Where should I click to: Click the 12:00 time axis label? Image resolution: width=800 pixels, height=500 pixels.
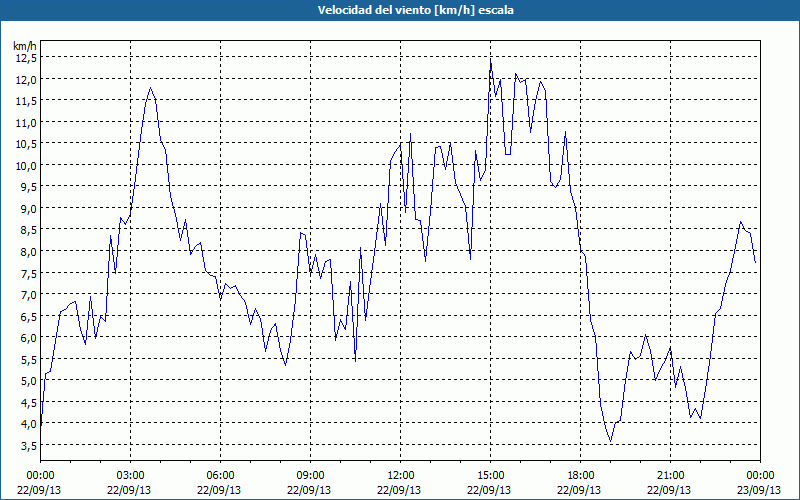(401, 476)
